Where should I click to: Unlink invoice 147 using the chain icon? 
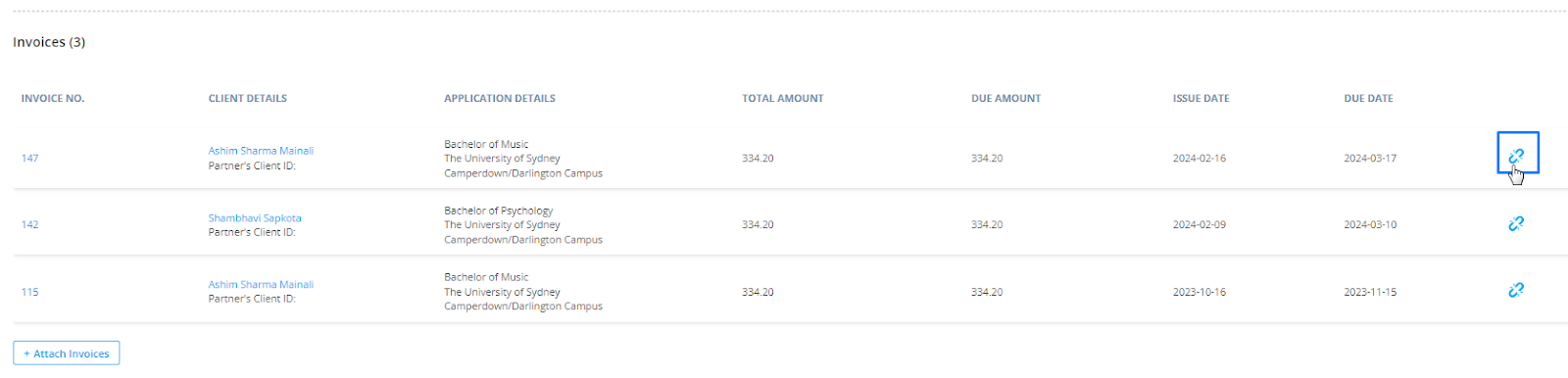click(1516, 155)
